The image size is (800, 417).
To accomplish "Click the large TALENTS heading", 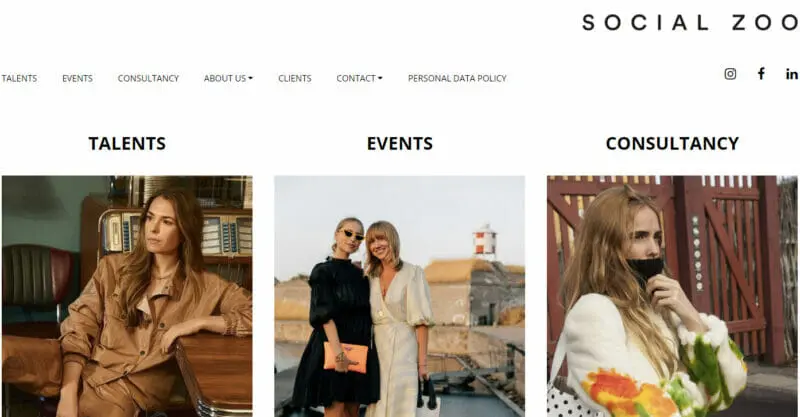I will point(127,143).
